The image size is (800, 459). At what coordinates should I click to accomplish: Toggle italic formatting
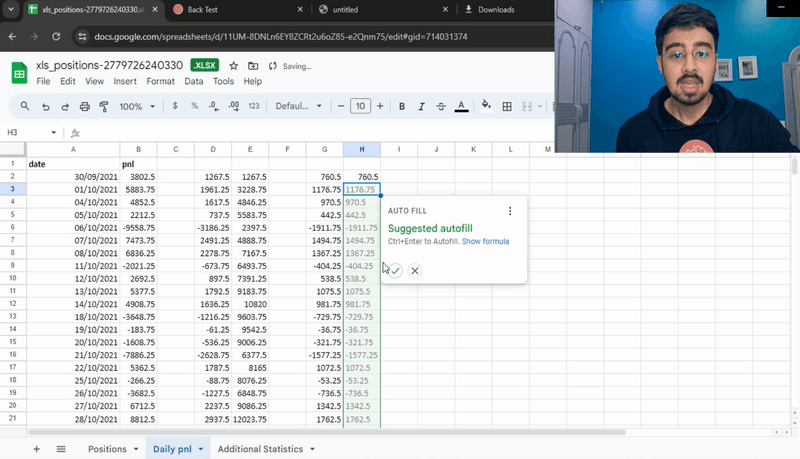421,106
